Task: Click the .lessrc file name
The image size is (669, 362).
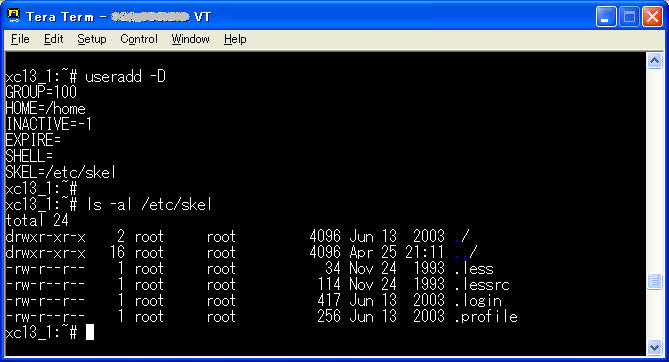Action: coord(482,285)
